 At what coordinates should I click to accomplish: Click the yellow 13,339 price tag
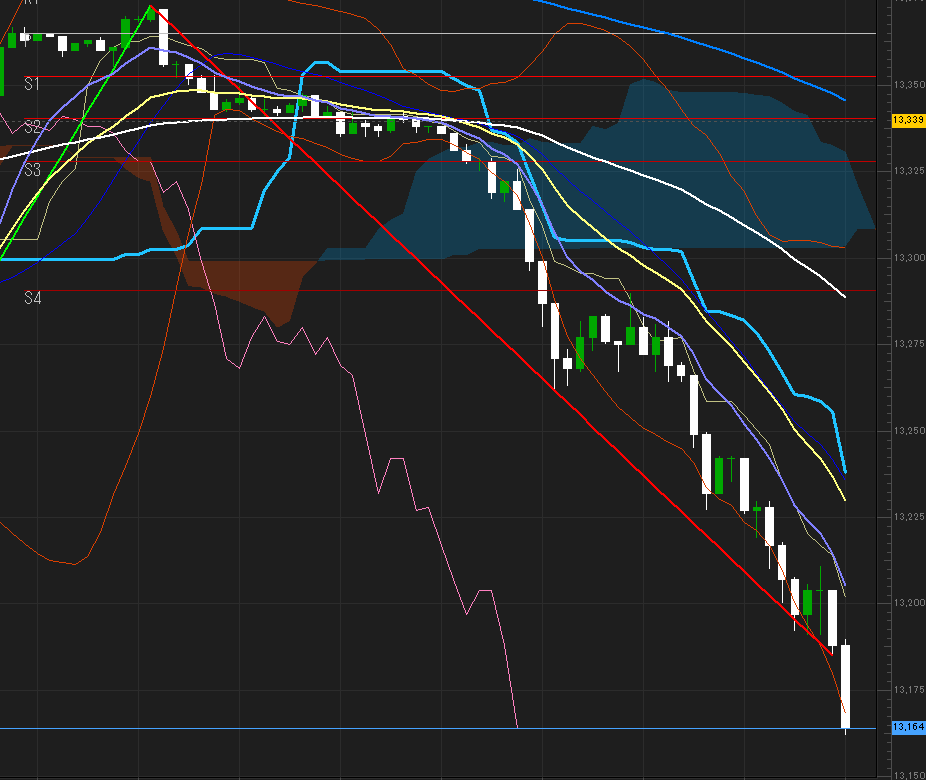tap(908, 120)
